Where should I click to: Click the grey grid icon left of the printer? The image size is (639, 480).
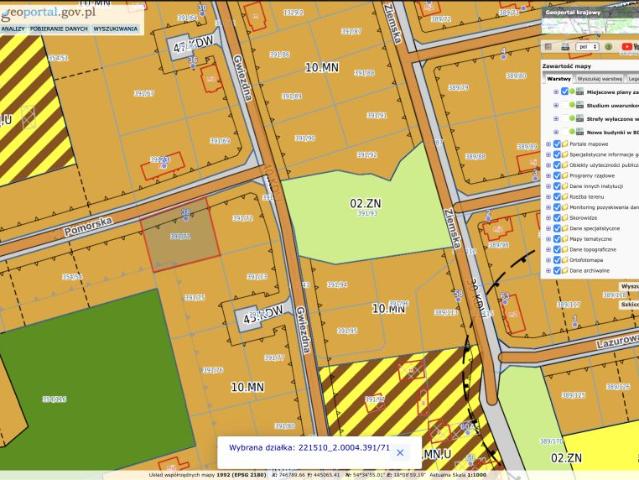pyautogui.click(x=549, y=47)
